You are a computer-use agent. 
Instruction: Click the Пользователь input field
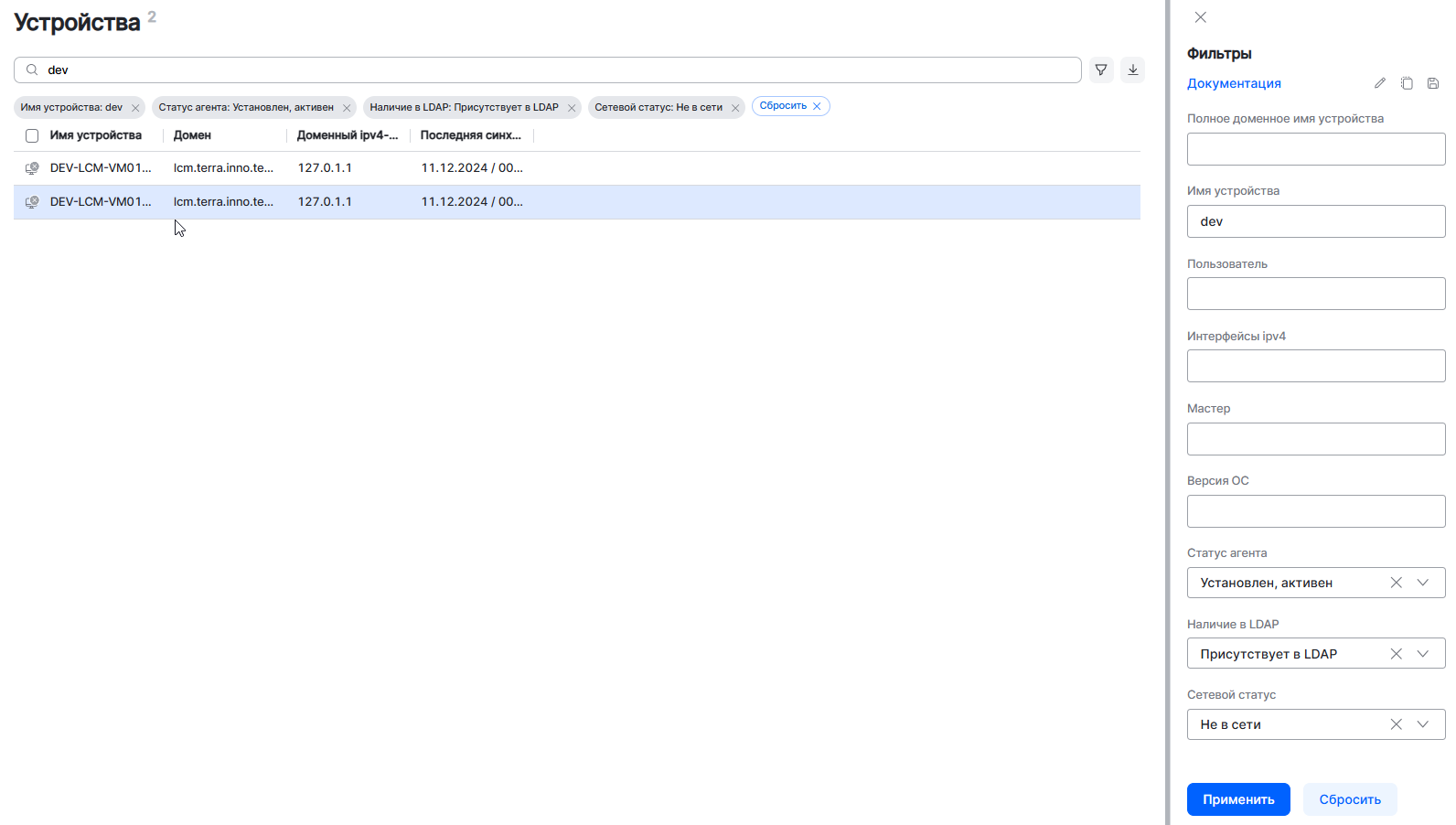click(1315, 294)
